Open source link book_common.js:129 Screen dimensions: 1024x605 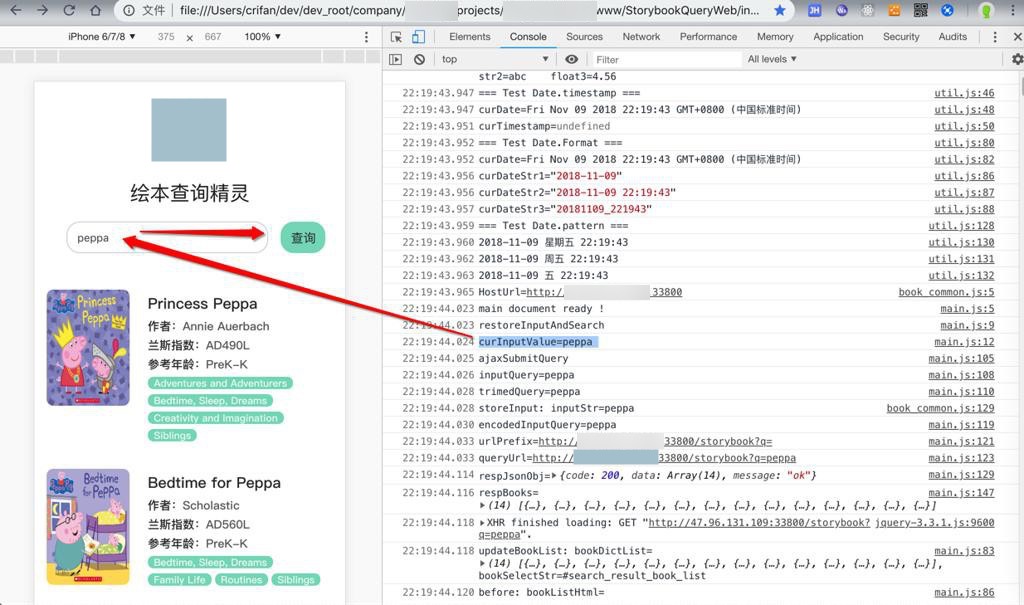(940, 408)
